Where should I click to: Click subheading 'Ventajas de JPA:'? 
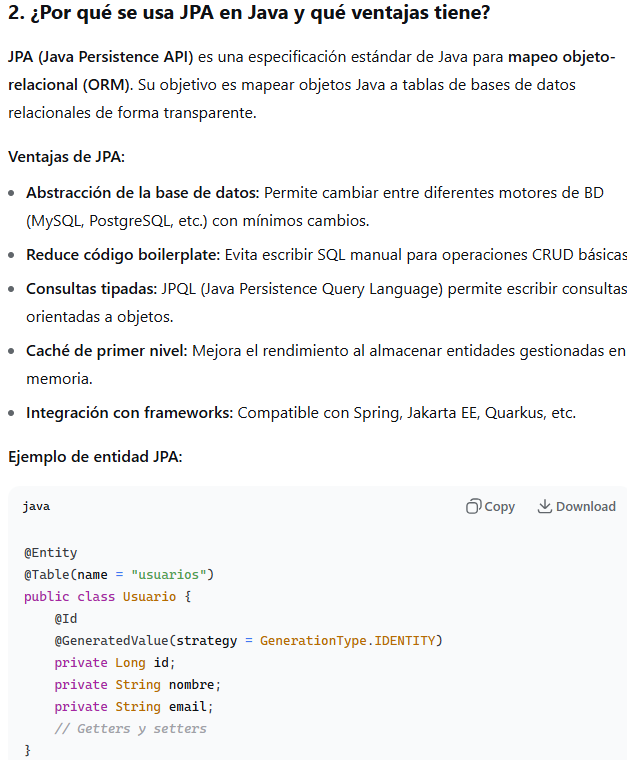click(66, 157)
